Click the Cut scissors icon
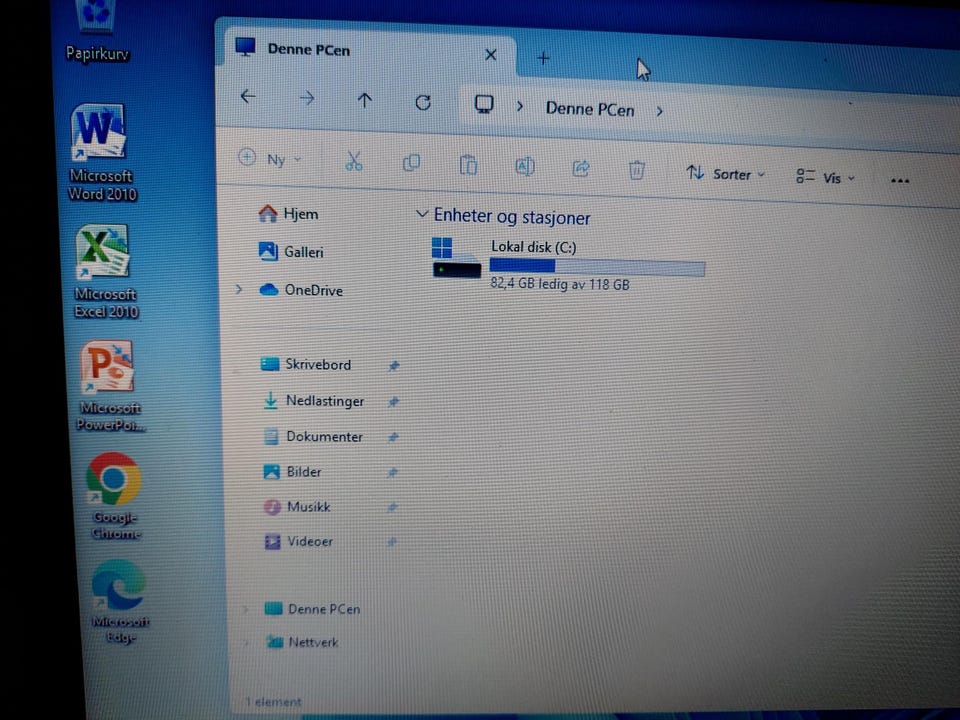The width and height of the screenshot is (960, 720). coord(353,161)
